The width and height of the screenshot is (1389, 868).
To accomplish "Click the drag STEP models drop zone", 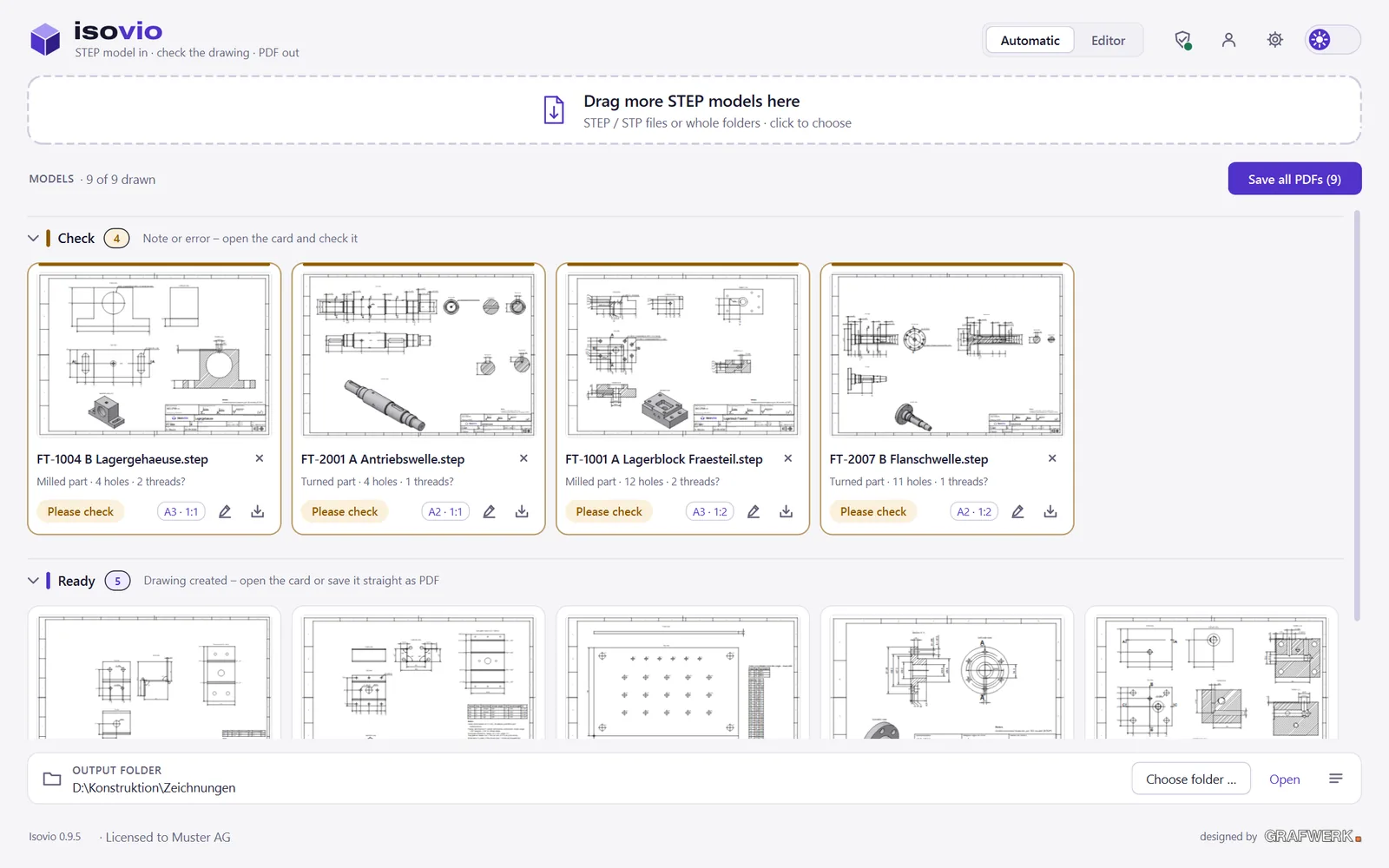I will pos(694,110).
